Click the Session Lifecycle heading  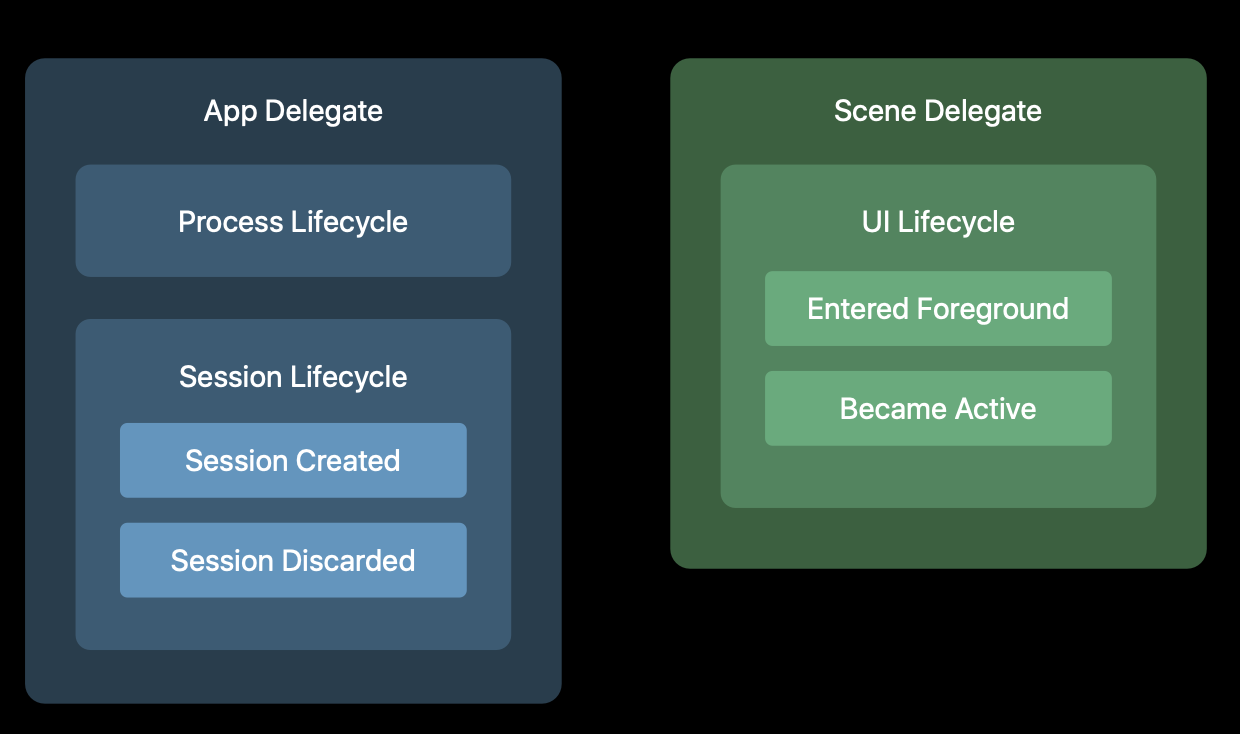coord(293,377)
